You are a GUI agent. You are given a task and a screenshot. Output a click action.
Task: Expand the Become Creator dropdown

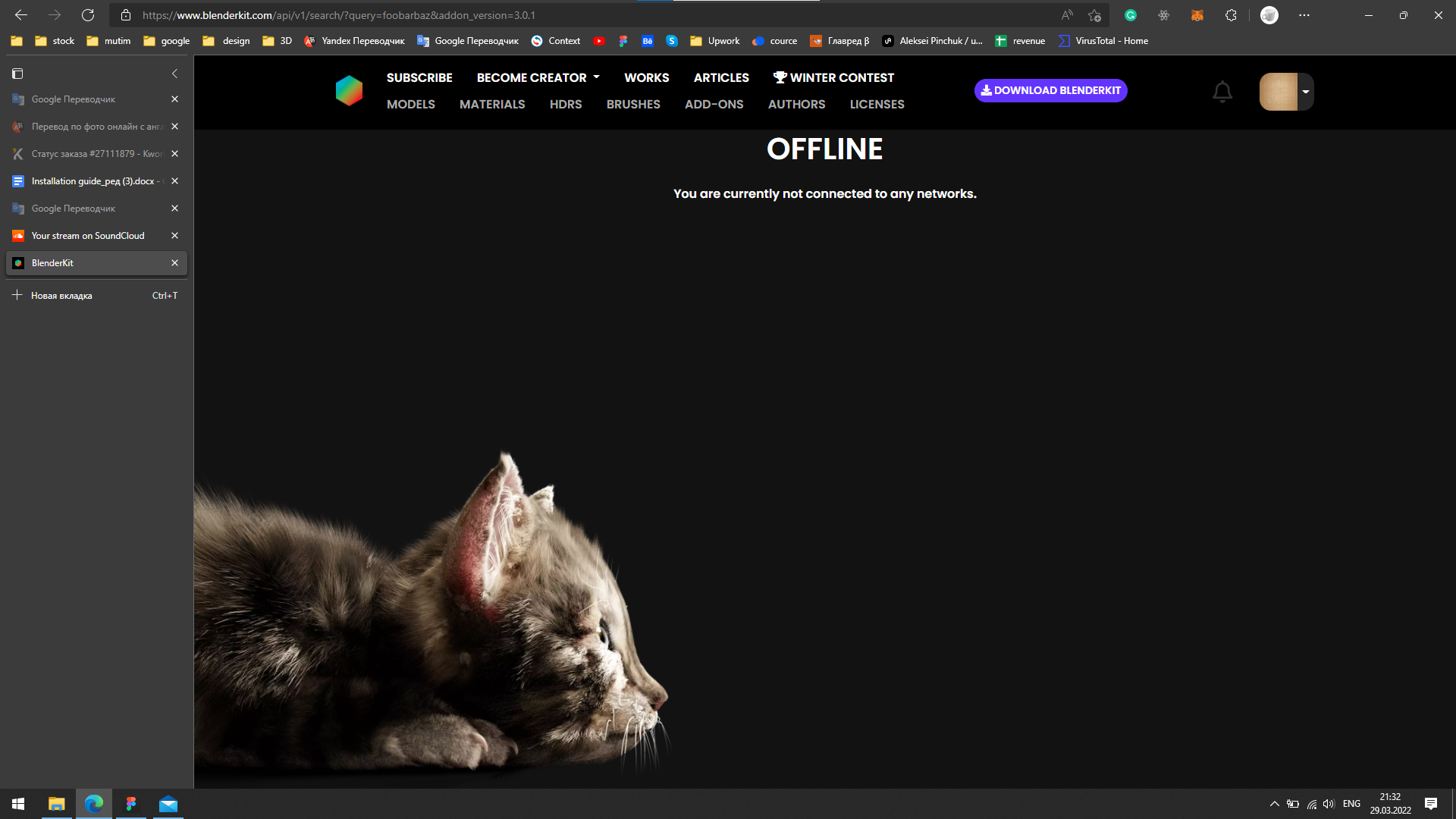[x=538, y=77]
